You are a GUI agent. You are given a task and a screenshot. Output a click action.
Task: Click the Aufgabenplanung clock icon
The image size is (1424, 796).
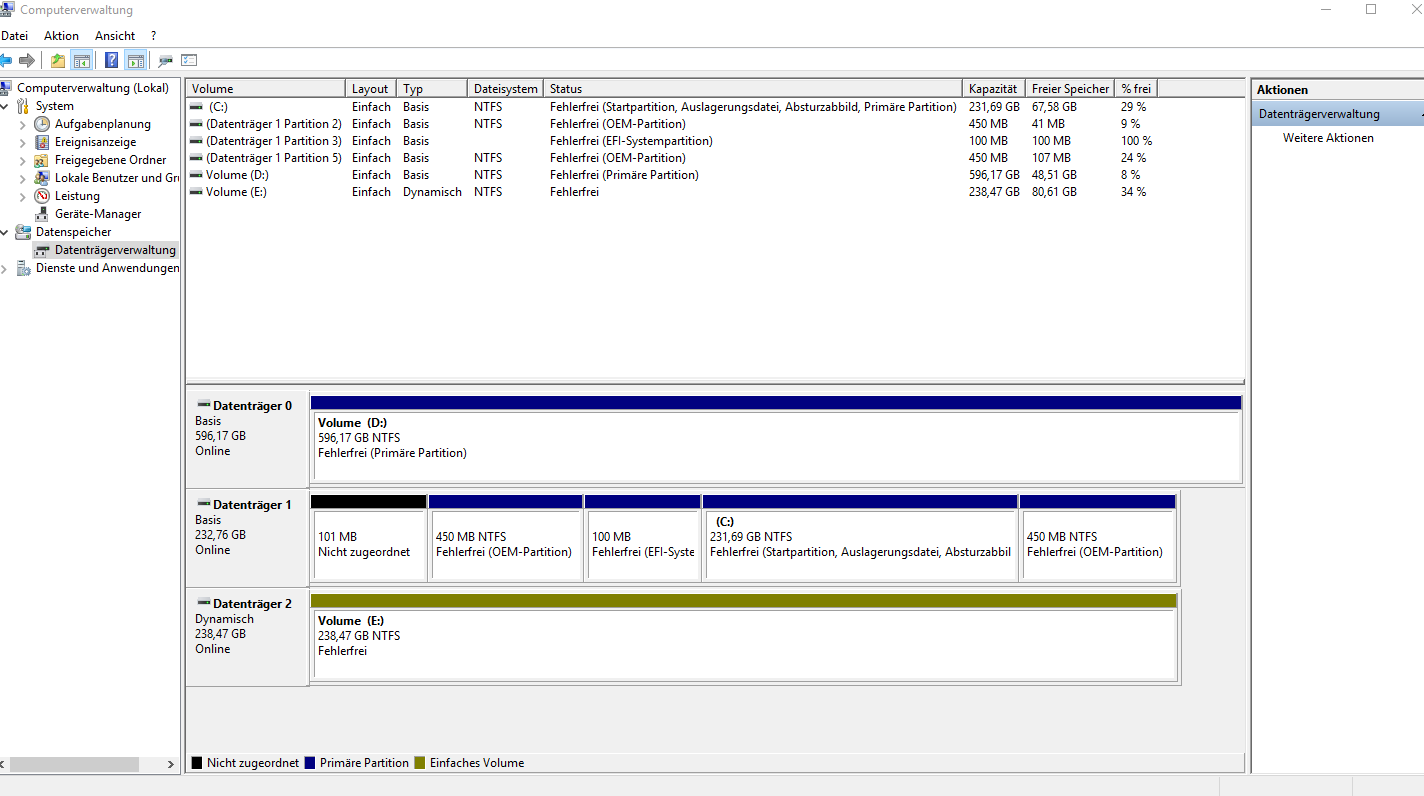click(x=42, y=124)
